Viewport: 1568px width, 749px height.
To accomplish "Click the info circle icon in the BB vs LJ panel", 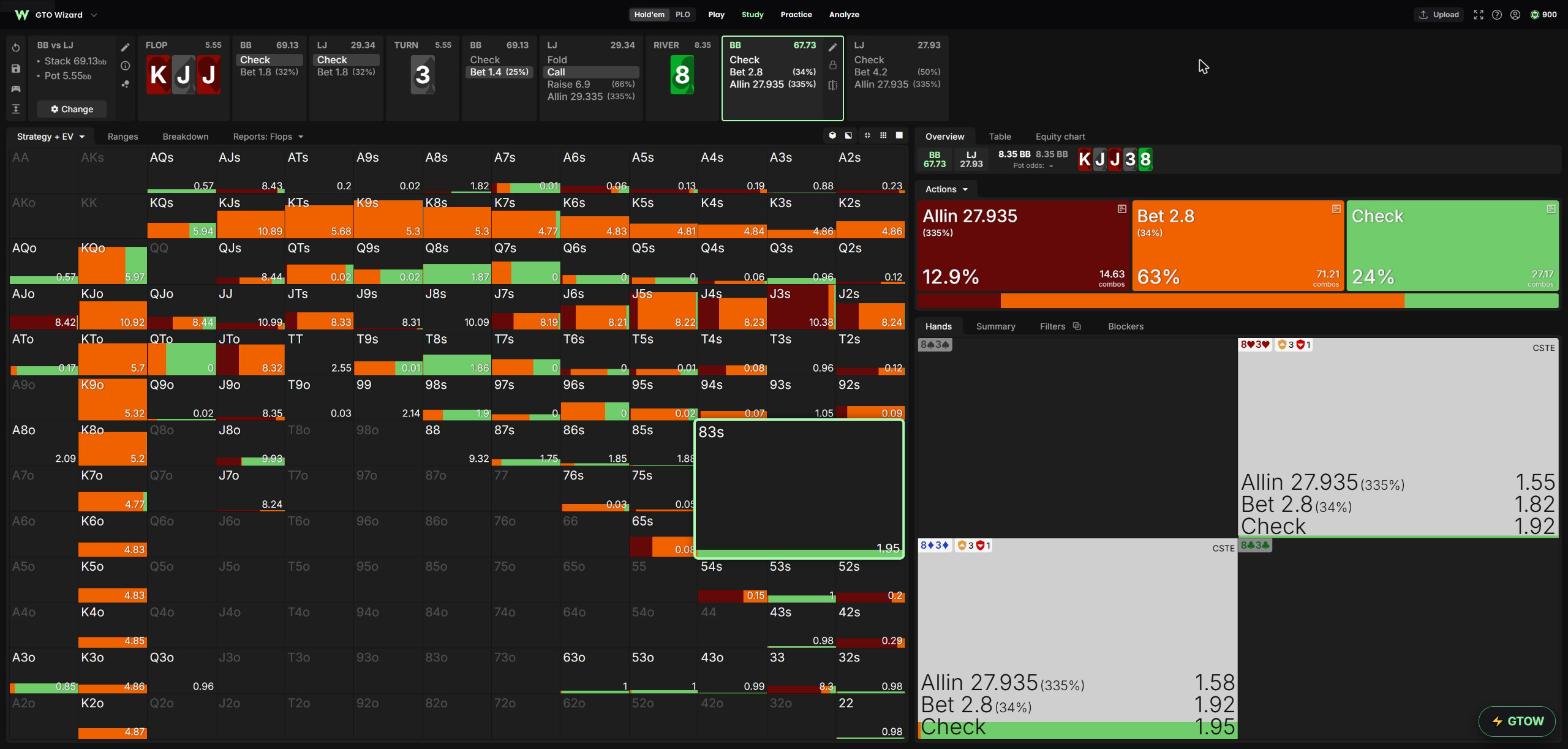I will [x=125, y=66].
